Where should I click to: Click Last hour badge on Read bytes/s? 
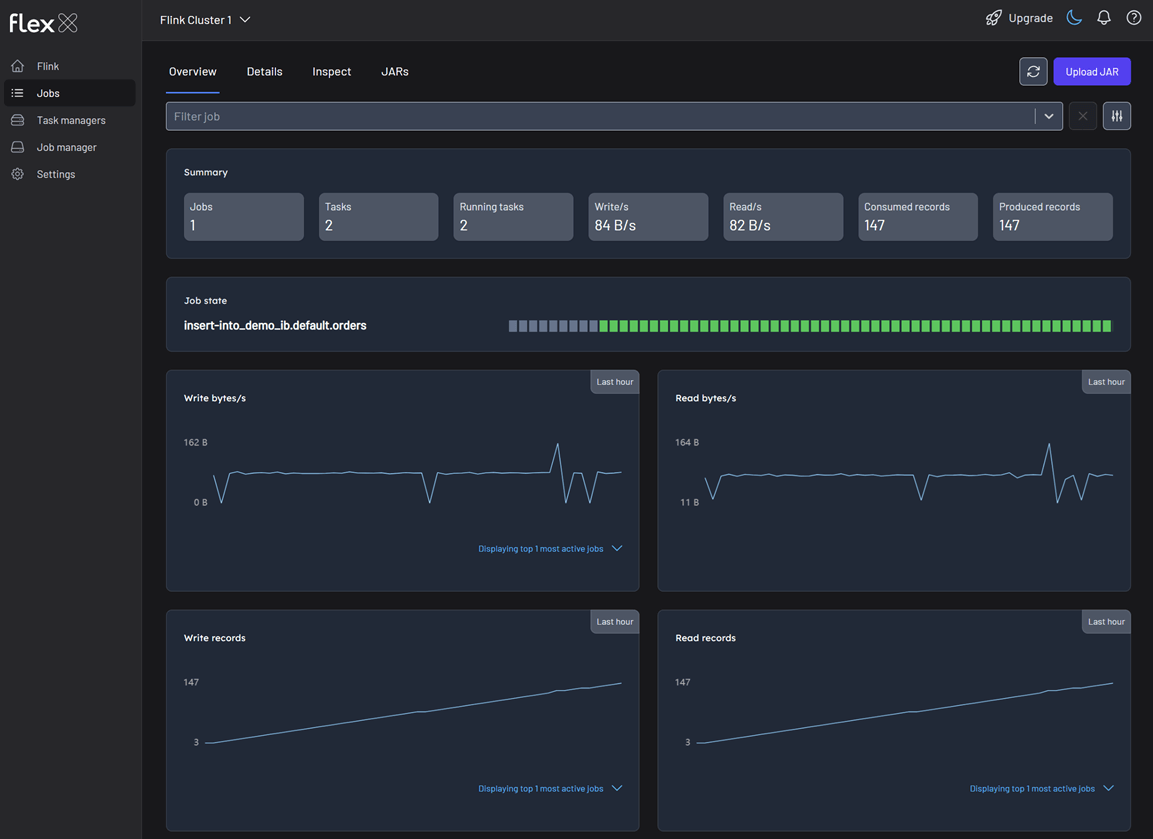coord(1106,382)
